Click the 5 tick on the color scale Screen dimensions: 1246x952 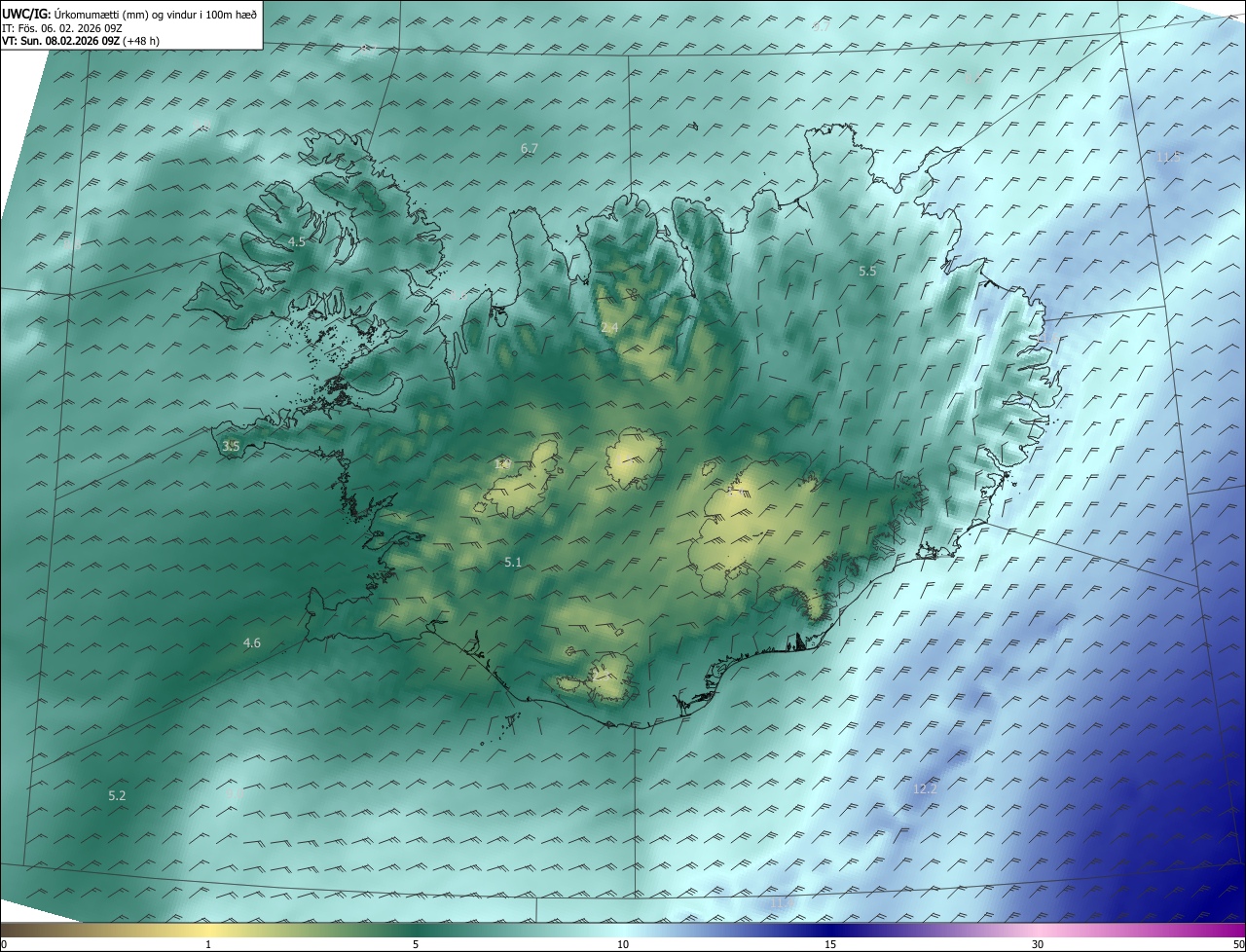[x=416, y=944]
